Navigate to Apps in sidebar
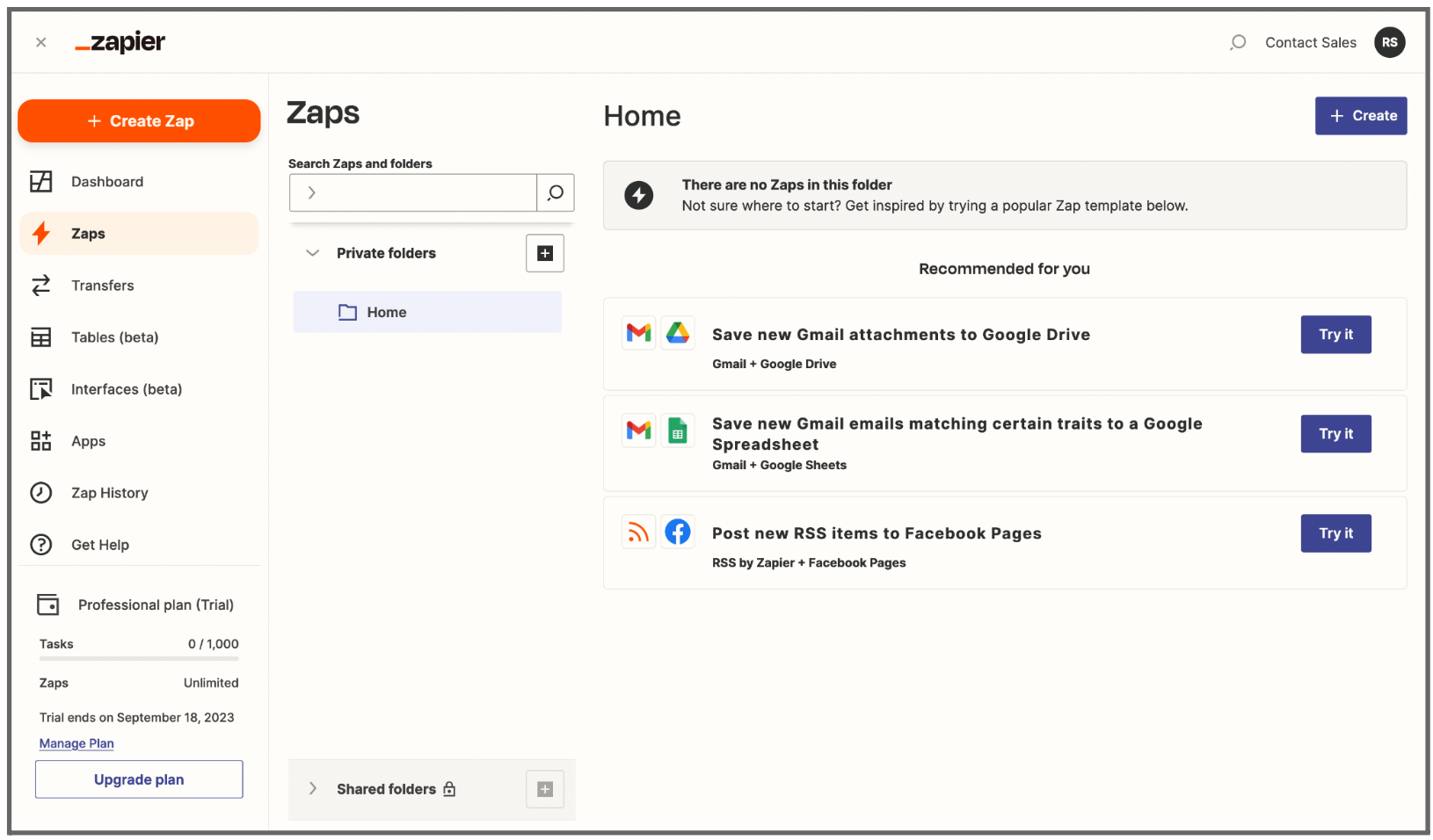 [139, 441]
